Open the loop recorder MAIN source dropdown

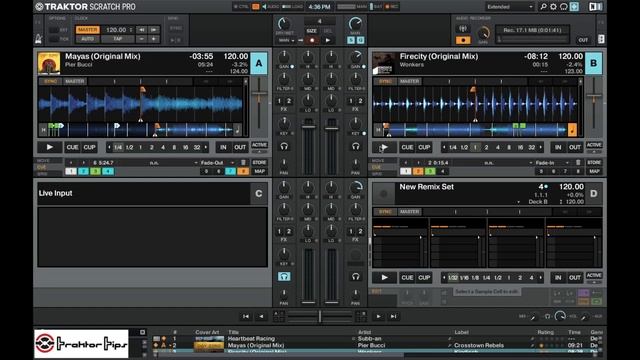pyautogui.click(x=287, y=40)
